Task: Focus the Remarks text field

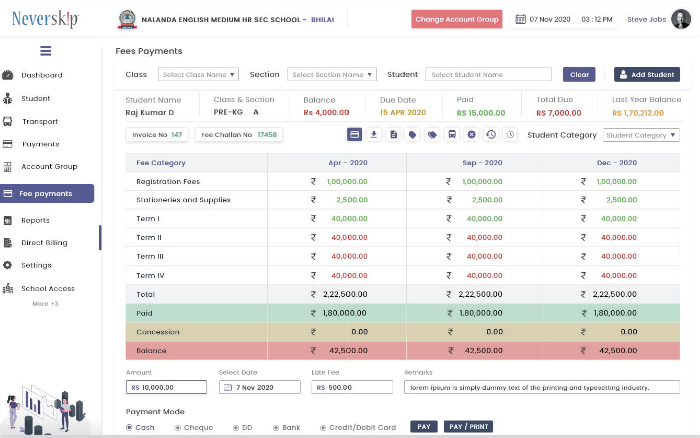Action: coord(542,387)
